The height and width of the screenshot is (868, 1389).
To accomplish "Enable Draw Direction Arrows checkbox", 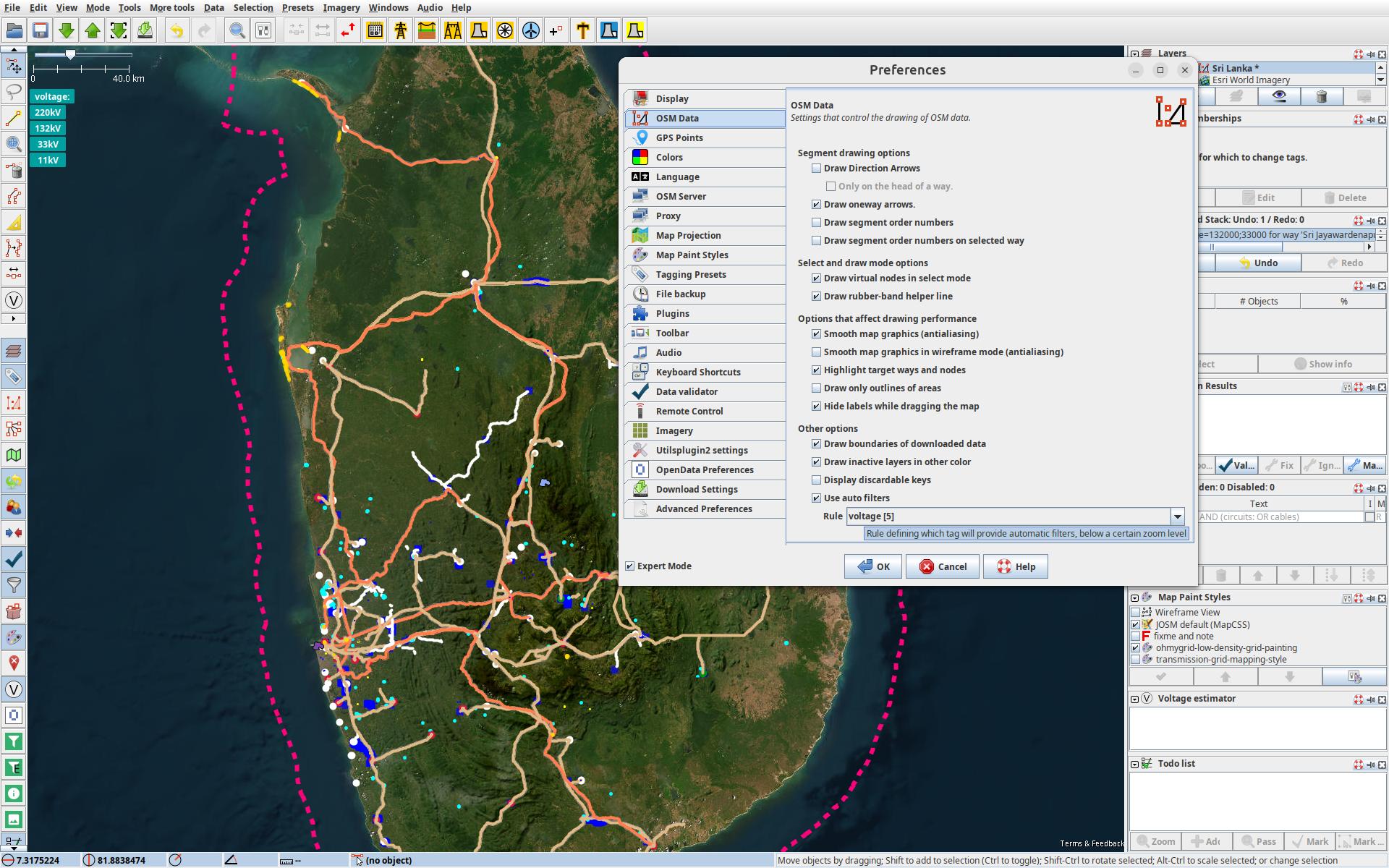I will click(817, 169).
